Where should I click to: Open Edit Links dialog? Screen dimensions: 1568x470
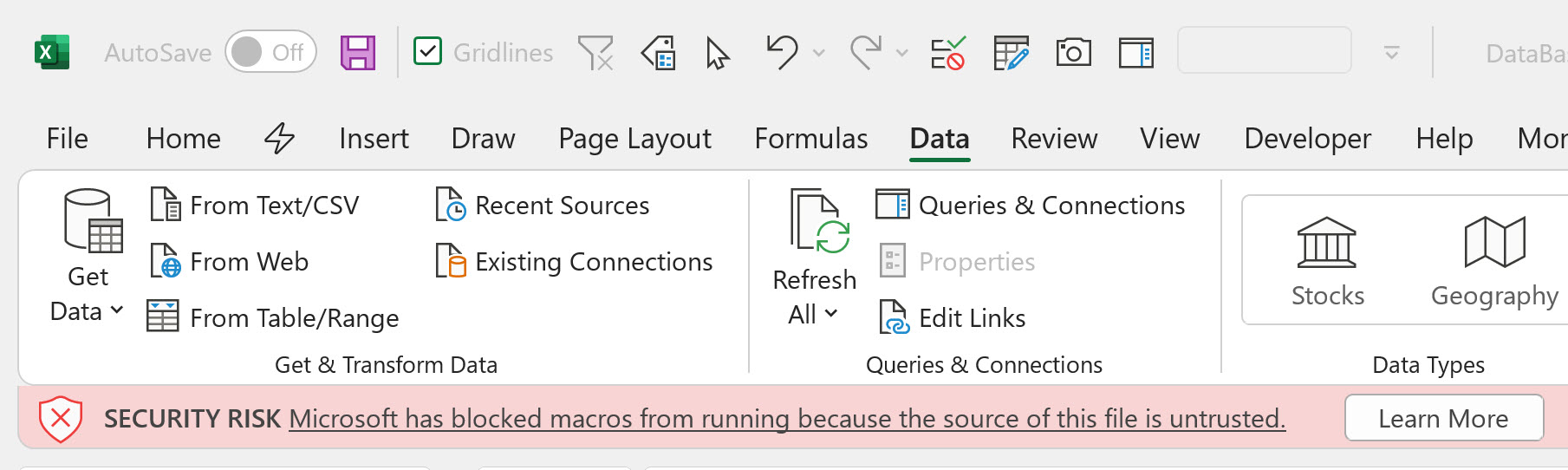tap(953, 318)
